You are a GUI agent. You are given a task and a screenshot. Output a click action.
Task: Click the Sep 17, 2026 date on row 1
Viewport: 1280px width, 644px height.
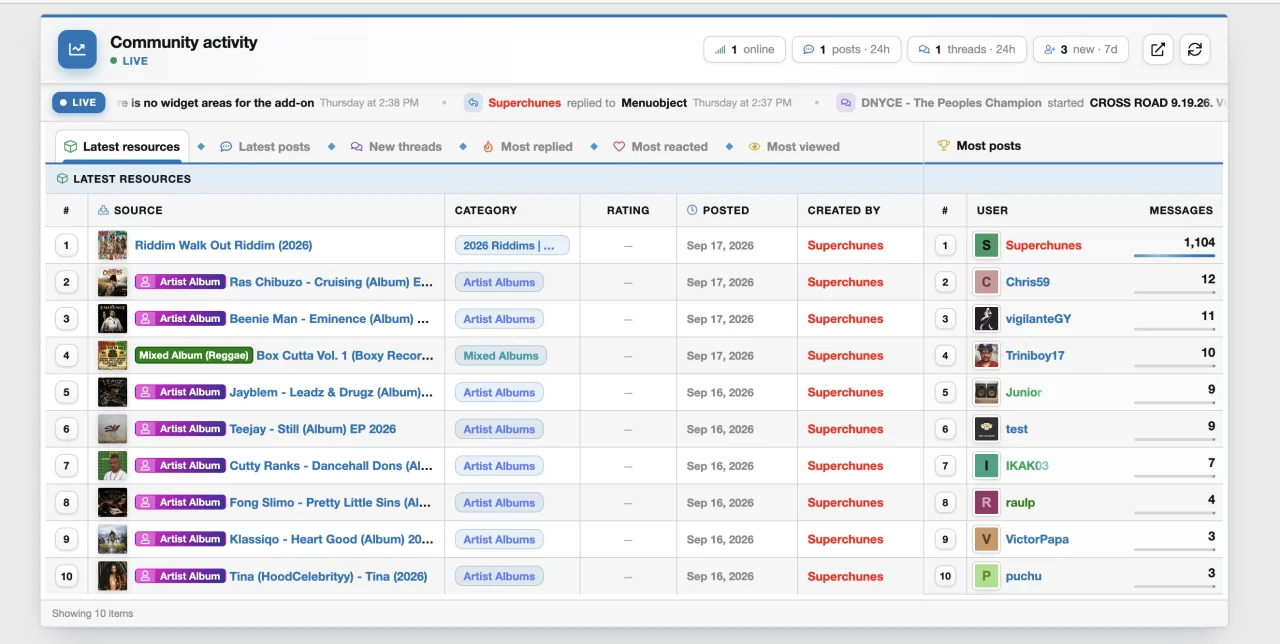[720, 245]
